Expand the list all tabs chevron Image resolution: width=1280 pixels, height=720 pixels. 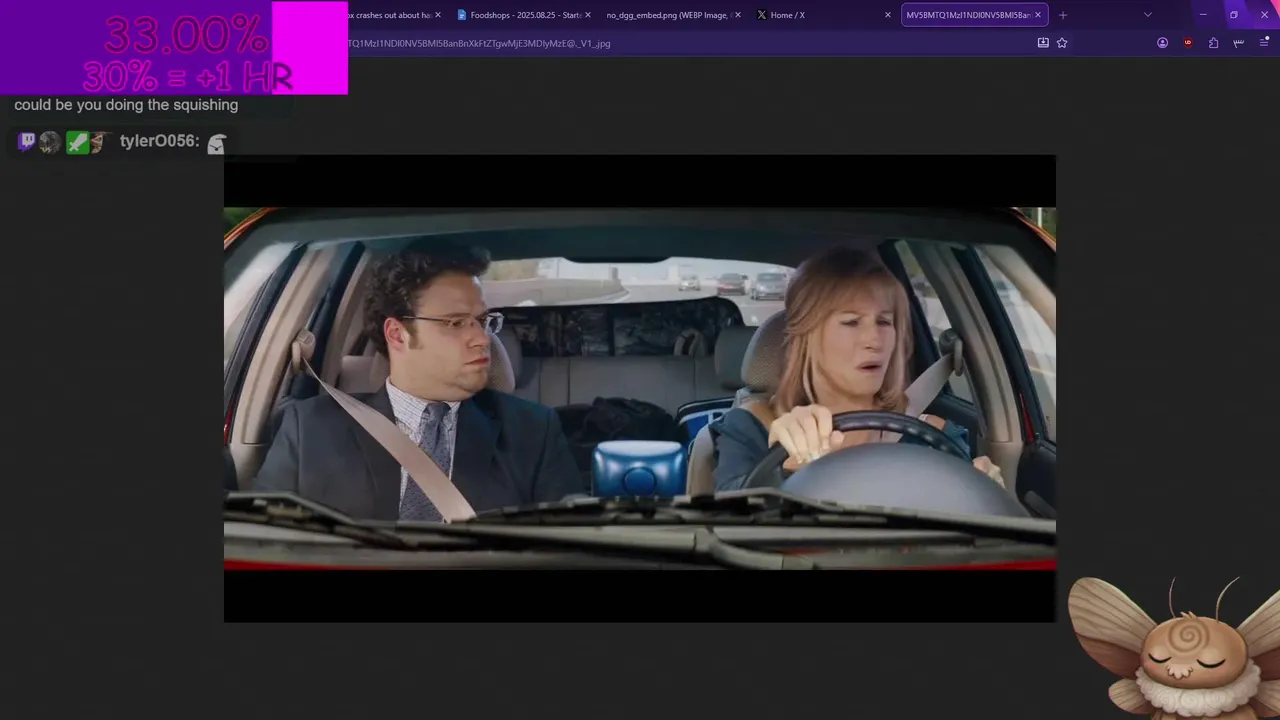(1148, 15)
